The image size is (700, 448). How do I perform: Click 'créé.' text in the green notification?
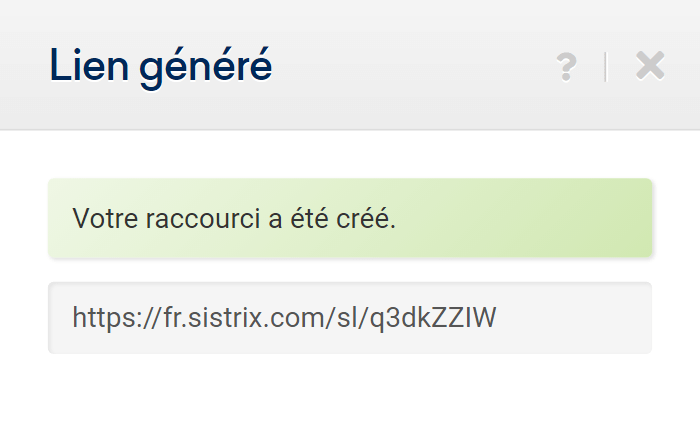pyautogui.click(x=366, y=218)
